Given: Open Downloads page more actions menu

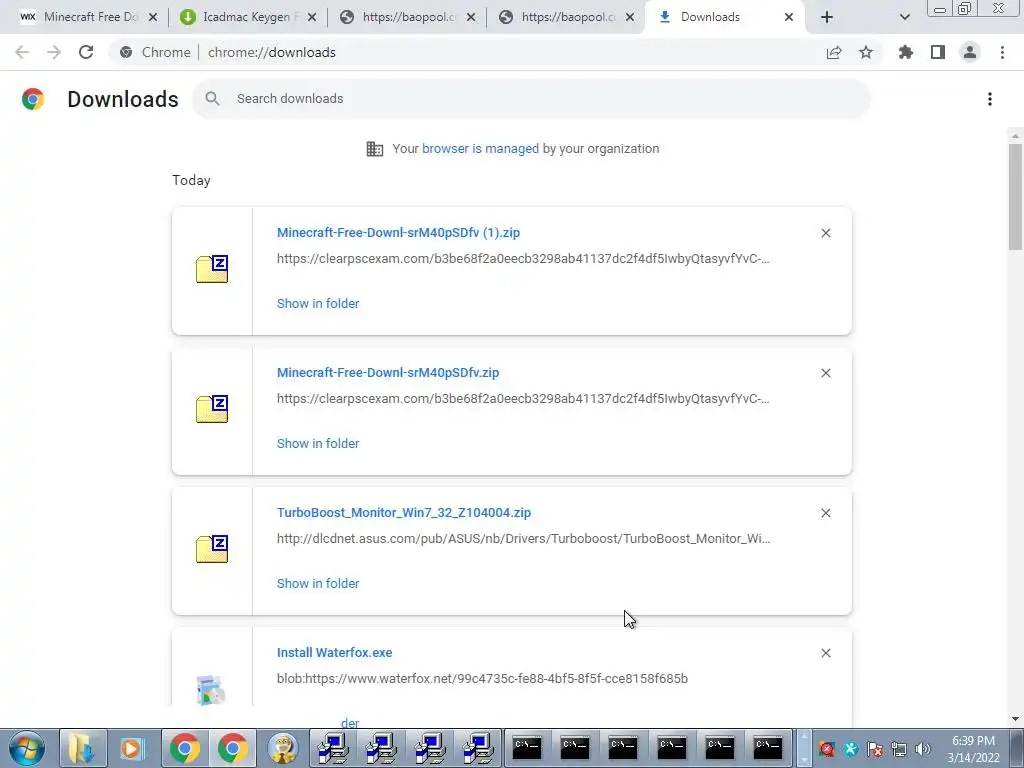Looking at the screenshot, I should [x=990, y=99].
